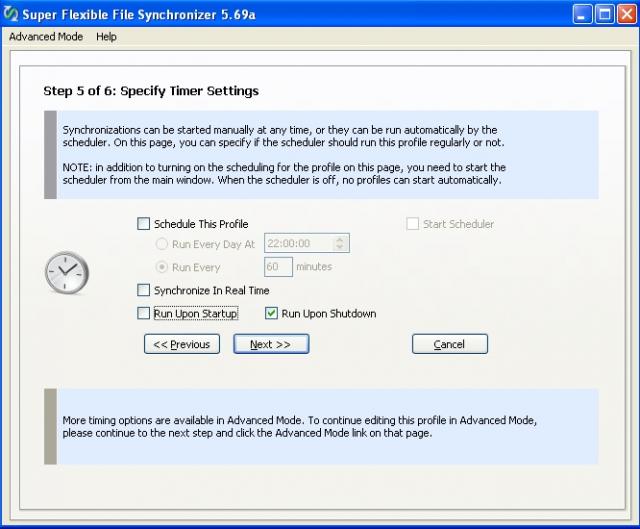Uncheck Run Upon Shutdown checkbox
Image resolution: width=640 pixels, height=529 pixels.
271,314
